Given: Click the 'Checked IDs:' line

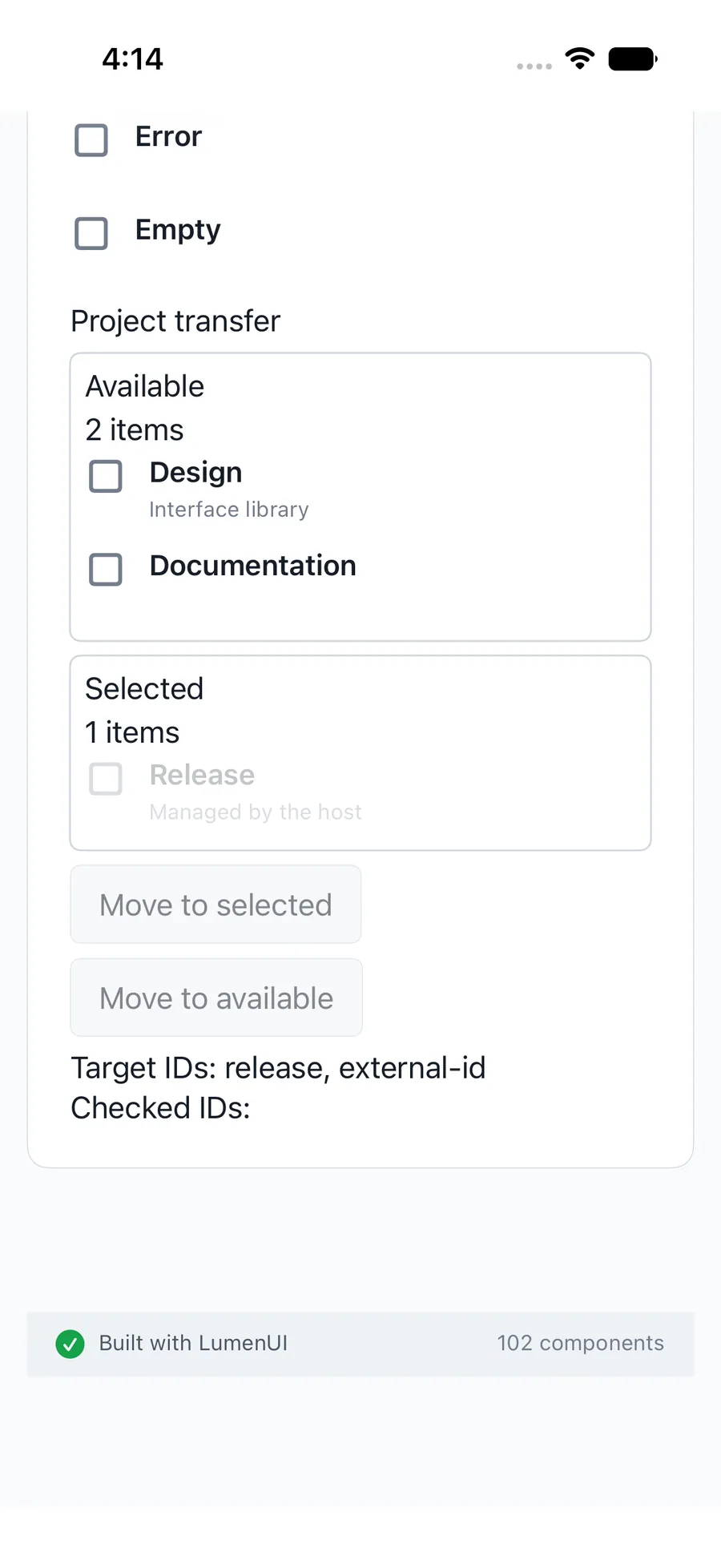Looking at the screenshot, I should click(160, 1108).
